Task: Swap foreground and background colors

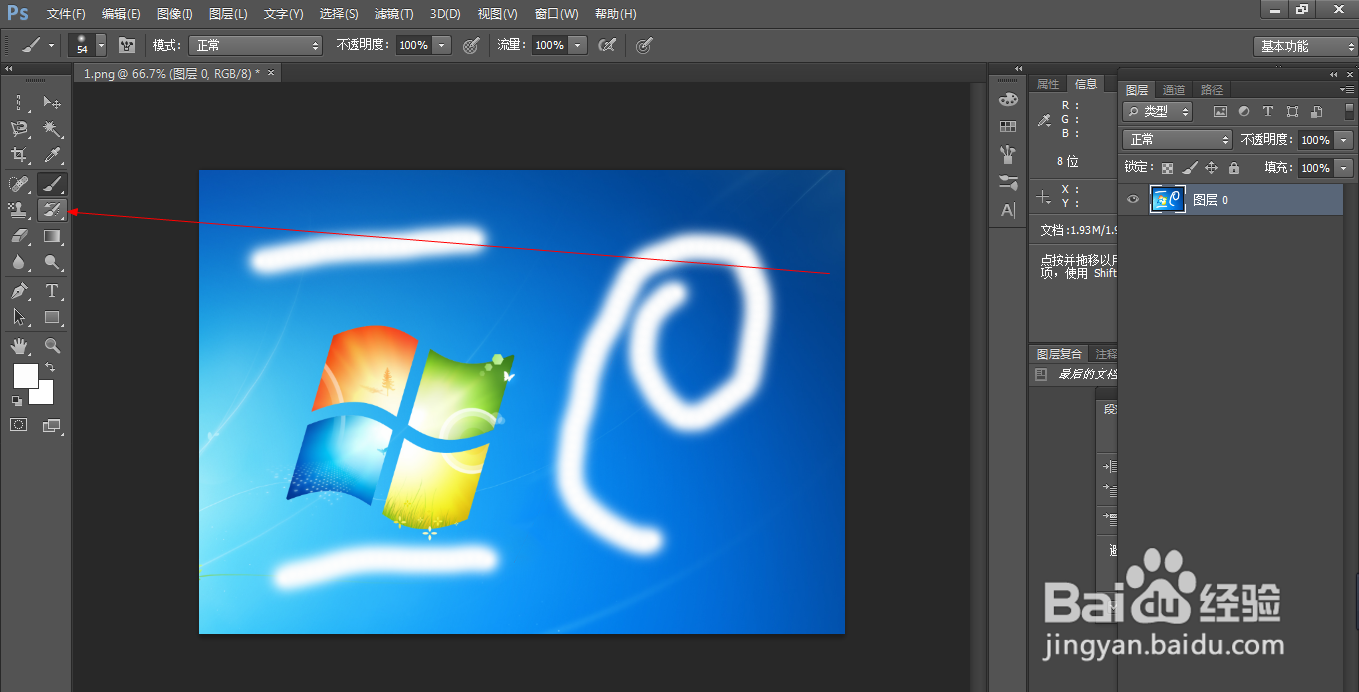Action: click(50, 368)
